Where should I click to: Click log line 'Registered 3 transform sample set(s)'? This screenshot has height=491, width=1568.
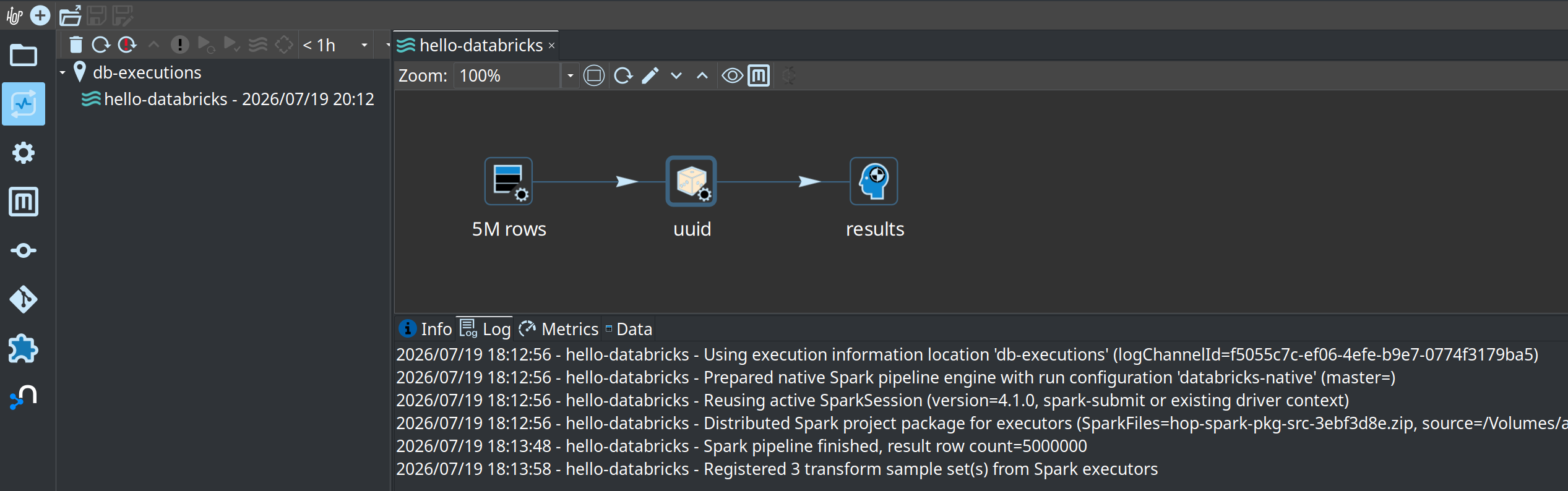click(x=777, y=469)
